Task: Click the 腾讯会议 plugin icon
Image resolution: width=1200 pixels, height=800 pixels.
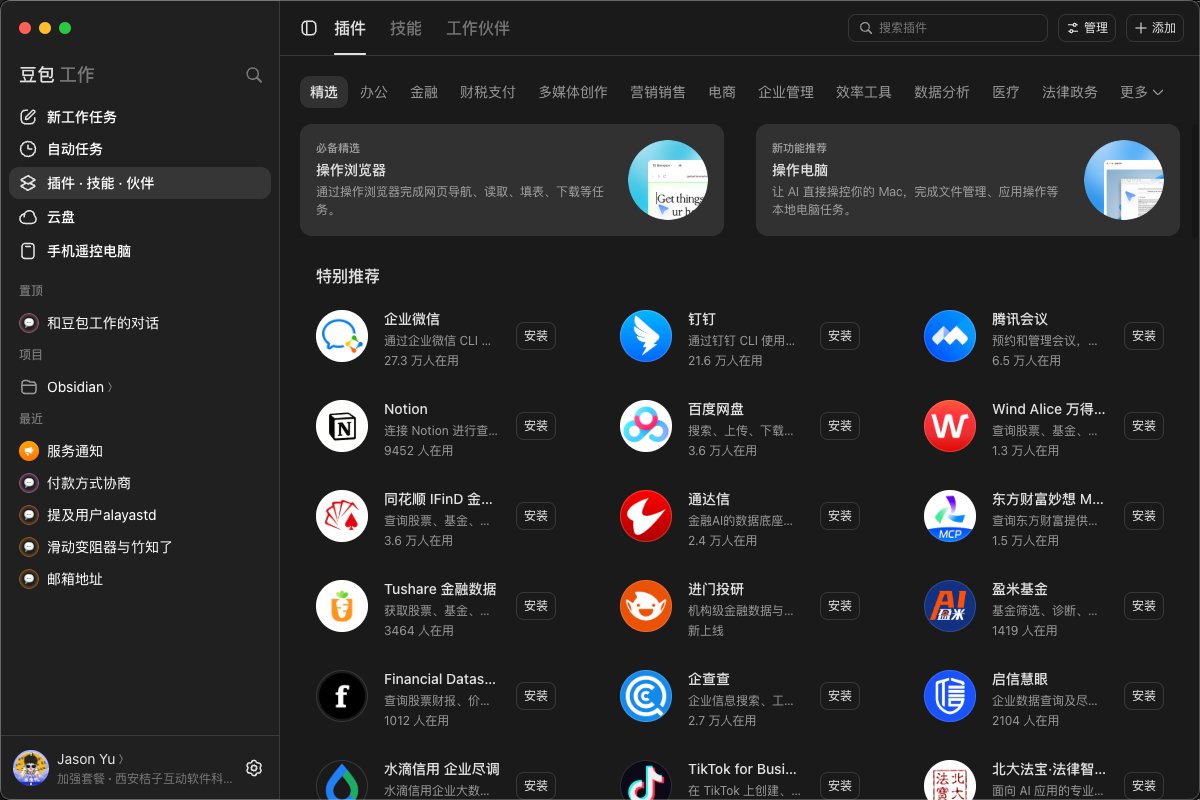Action: [x=950, y=336]
